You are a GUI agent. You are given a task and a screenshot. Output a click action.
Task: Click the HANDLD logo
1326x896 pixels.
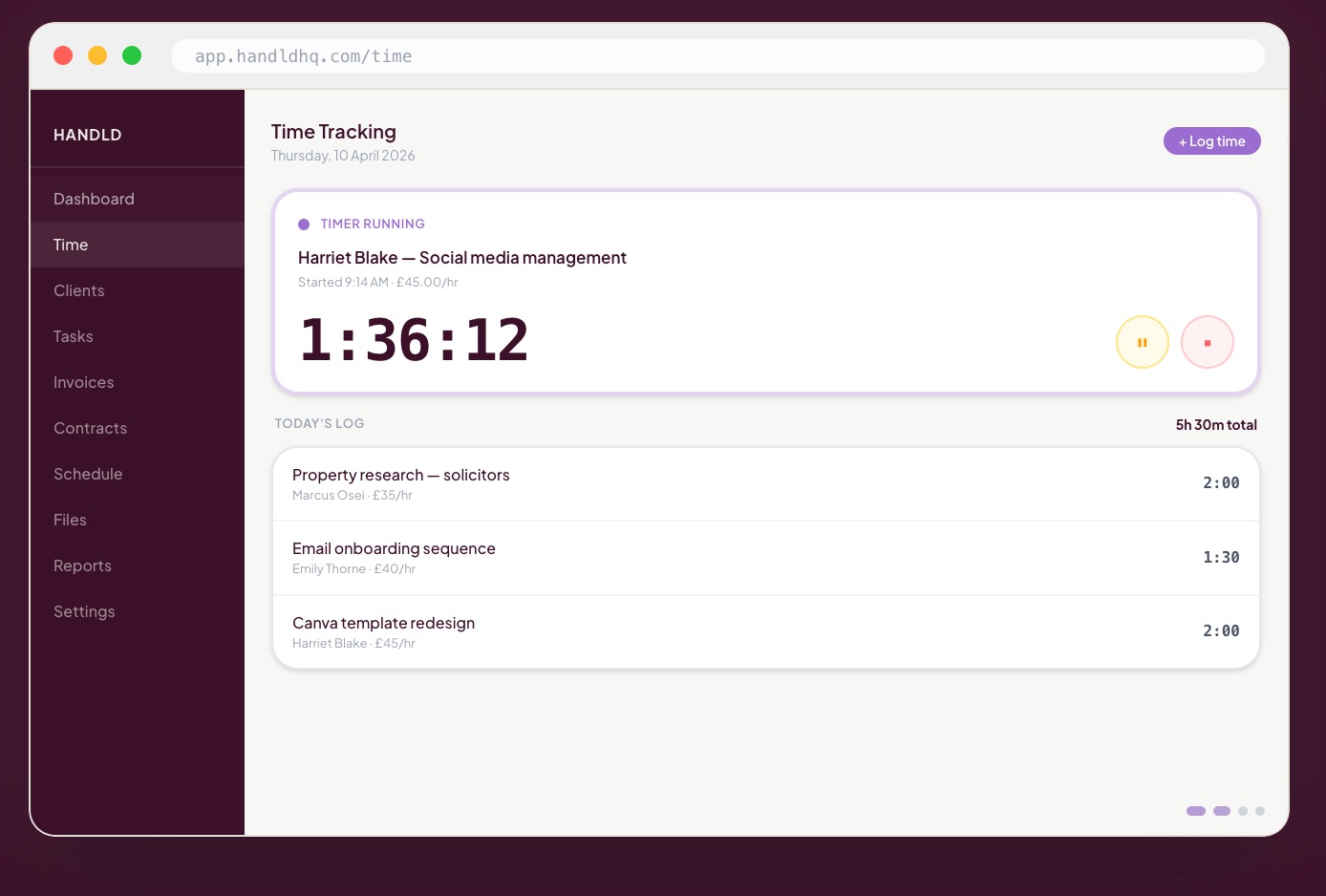pyautogui.click(x=88, y=135)
